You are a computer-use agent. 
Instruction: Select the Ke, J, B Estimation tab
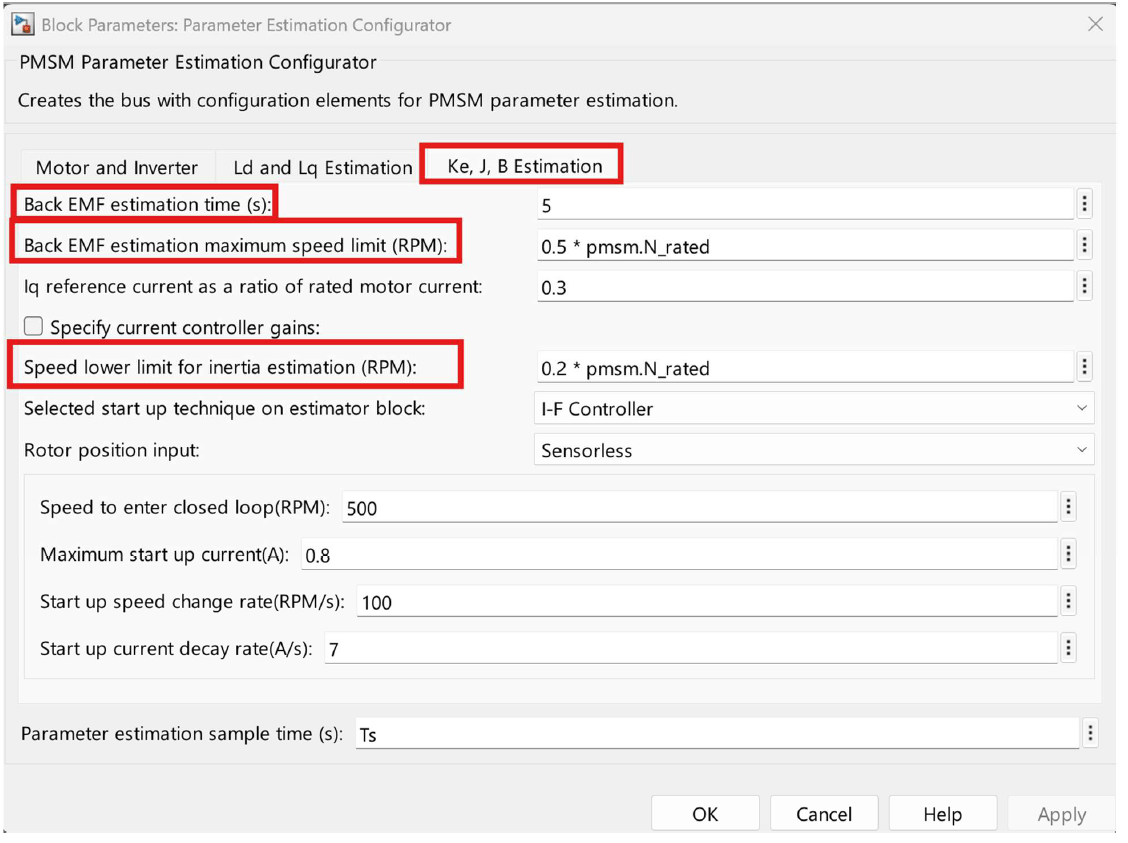[524, 166]
